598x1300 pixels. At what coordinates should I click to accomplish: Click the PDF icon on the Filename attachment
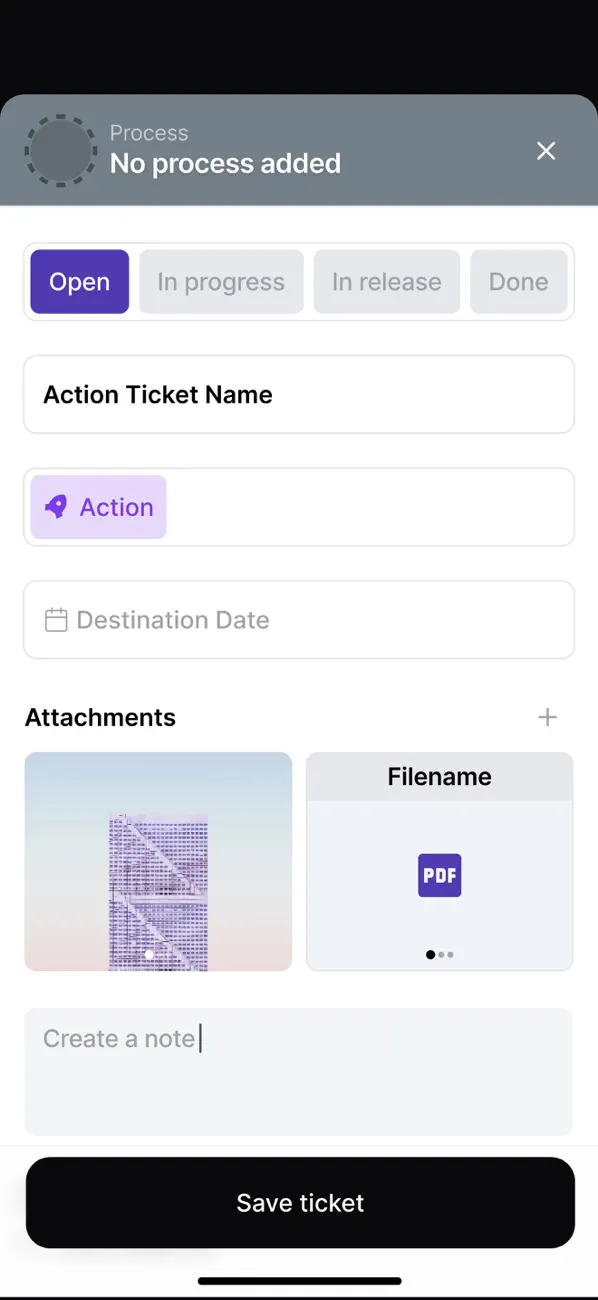point(439,875)
